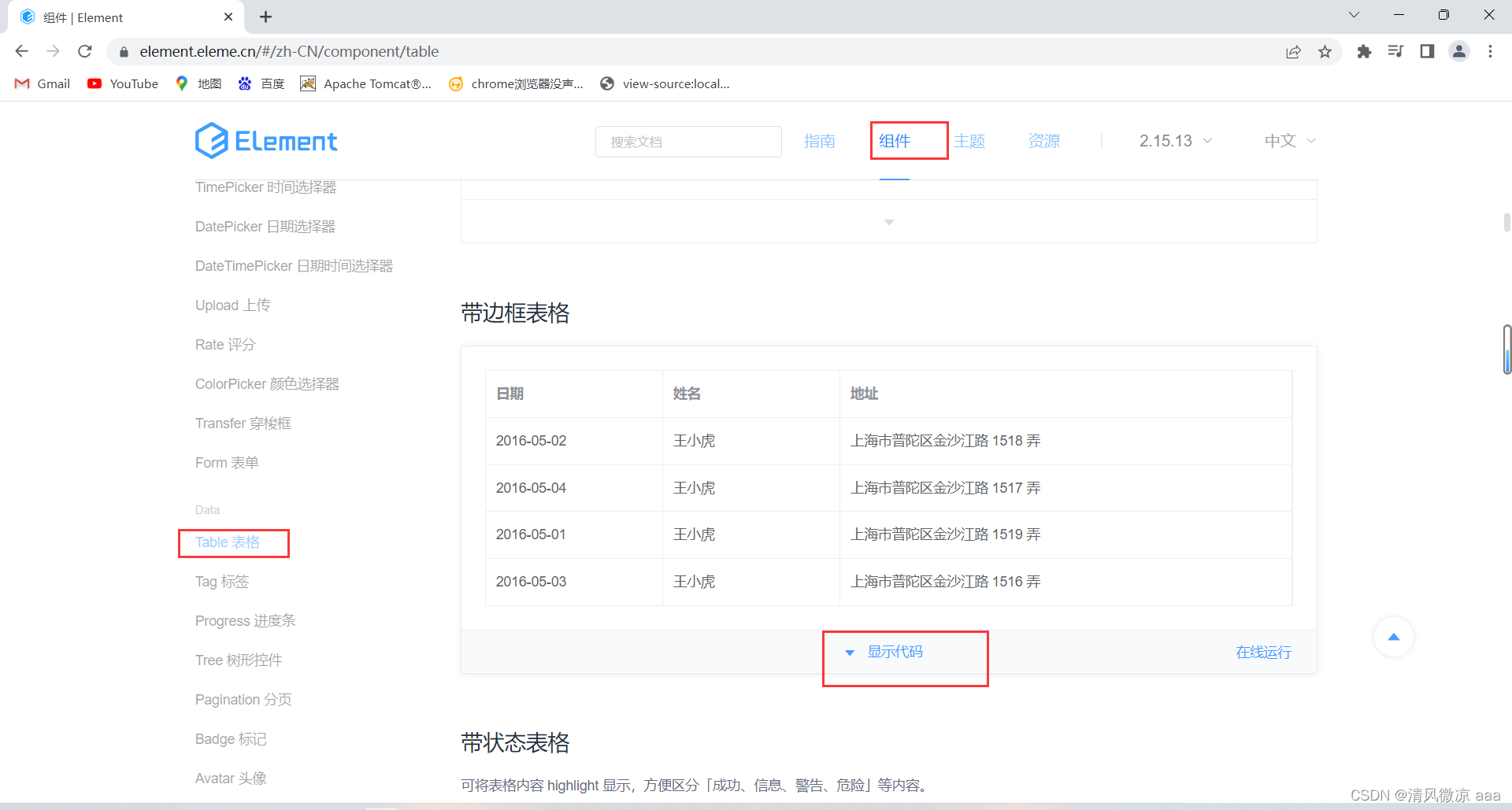Viewport: 1512px width, 810px height.
Task: Bookmark this page with star icon
Action: pos(1325,52)
